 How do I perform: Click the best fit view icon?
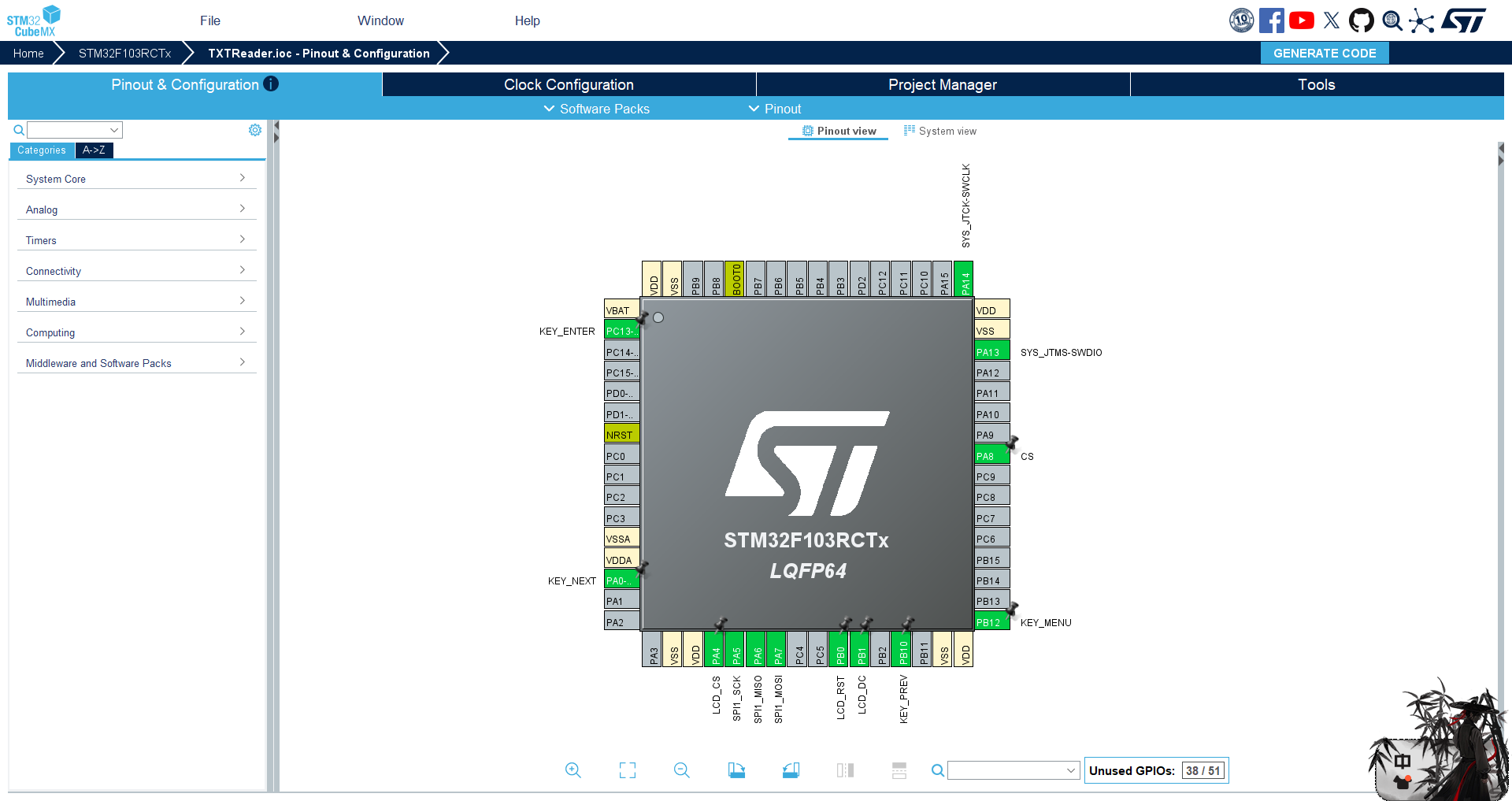(x=628, y=770)
